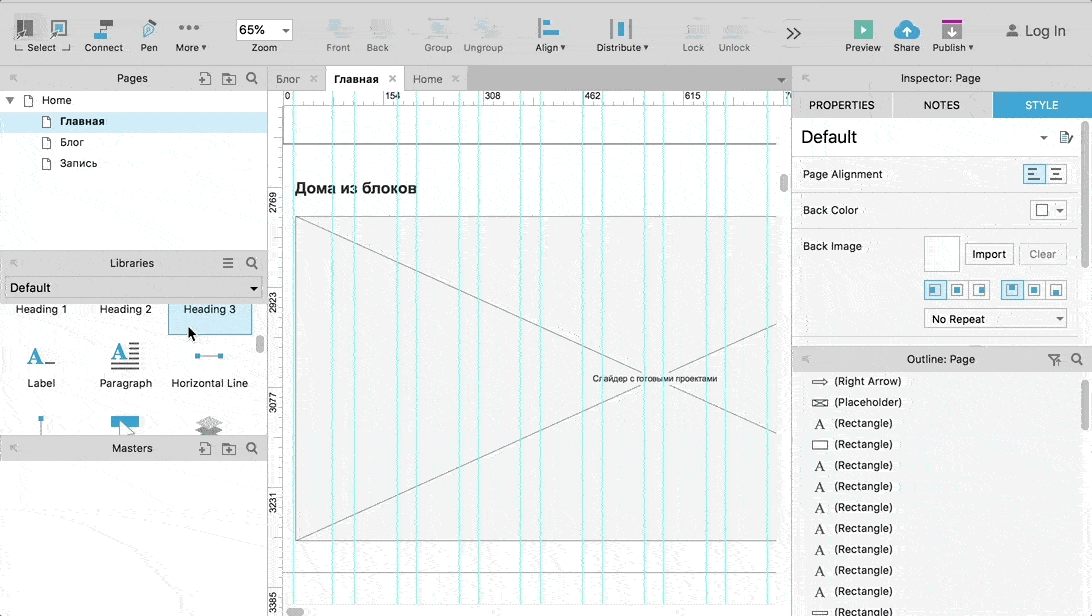Screen dimensions: 1092x616
Task: Add a folder in the Masters panel
Action: pyautogui.click(x=228, y=449)
